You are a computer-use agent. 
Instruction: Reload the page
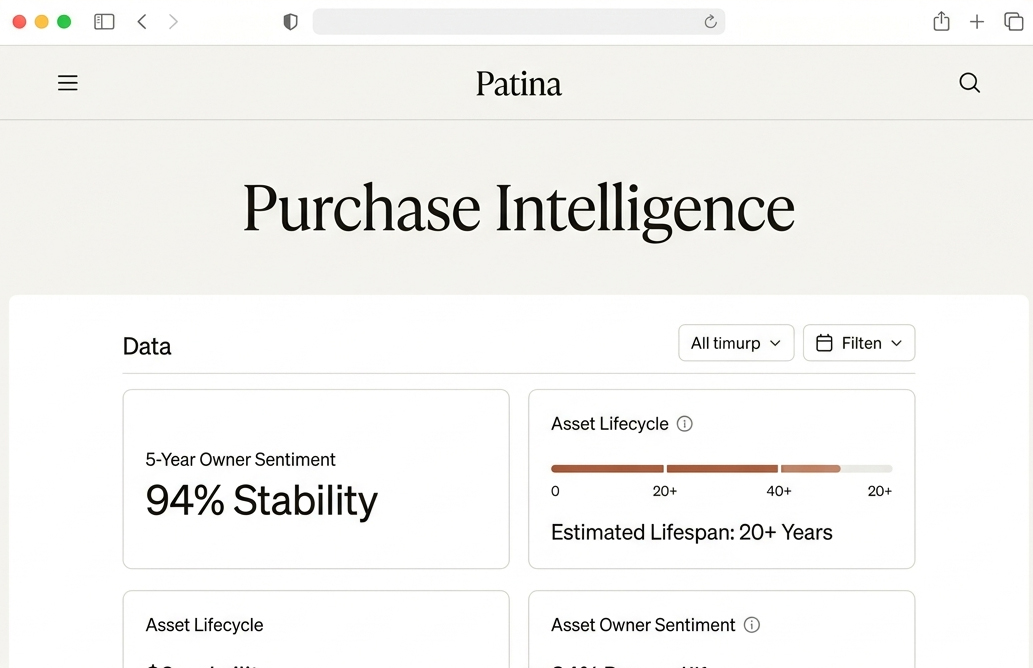710,22
